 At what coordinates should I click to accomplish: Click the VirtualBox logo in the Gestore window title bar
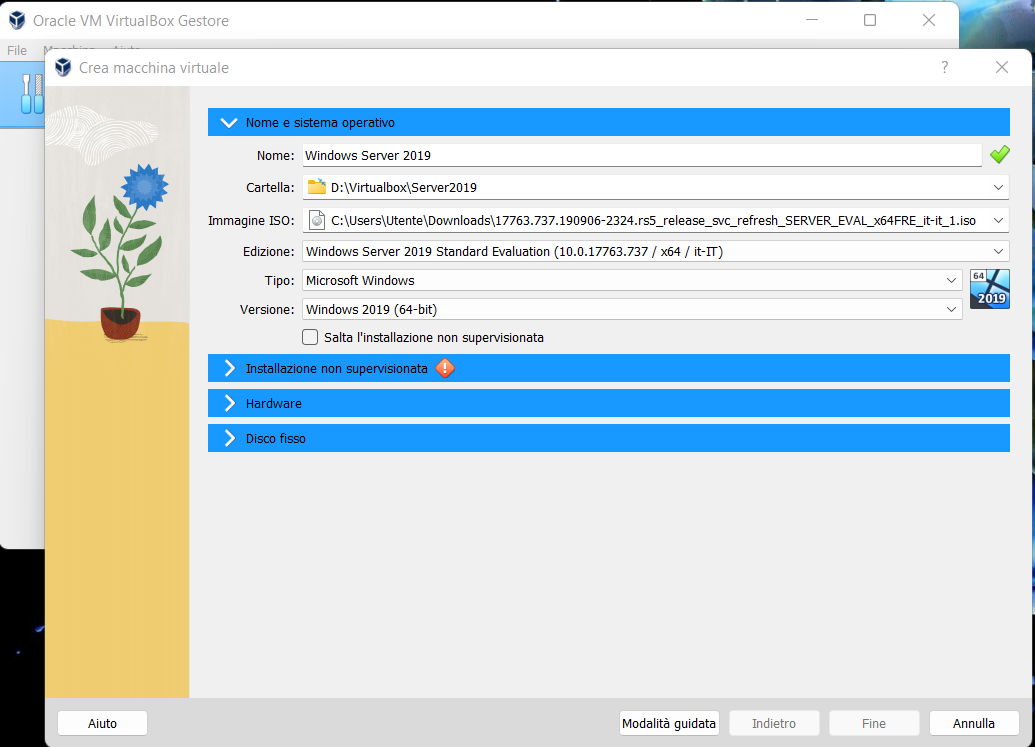click(x=17, y=20)
